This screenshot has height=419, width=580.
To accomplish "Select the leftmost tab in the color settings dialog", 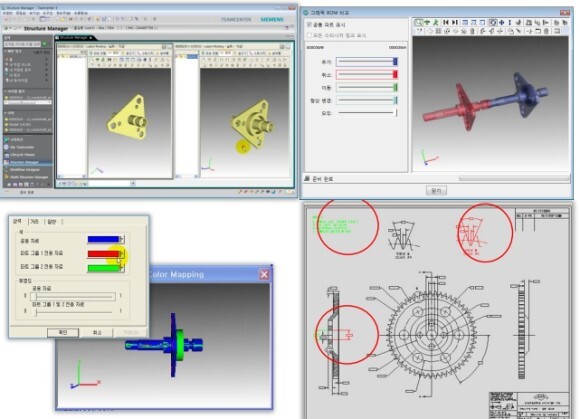I will (x=17, y=221).
